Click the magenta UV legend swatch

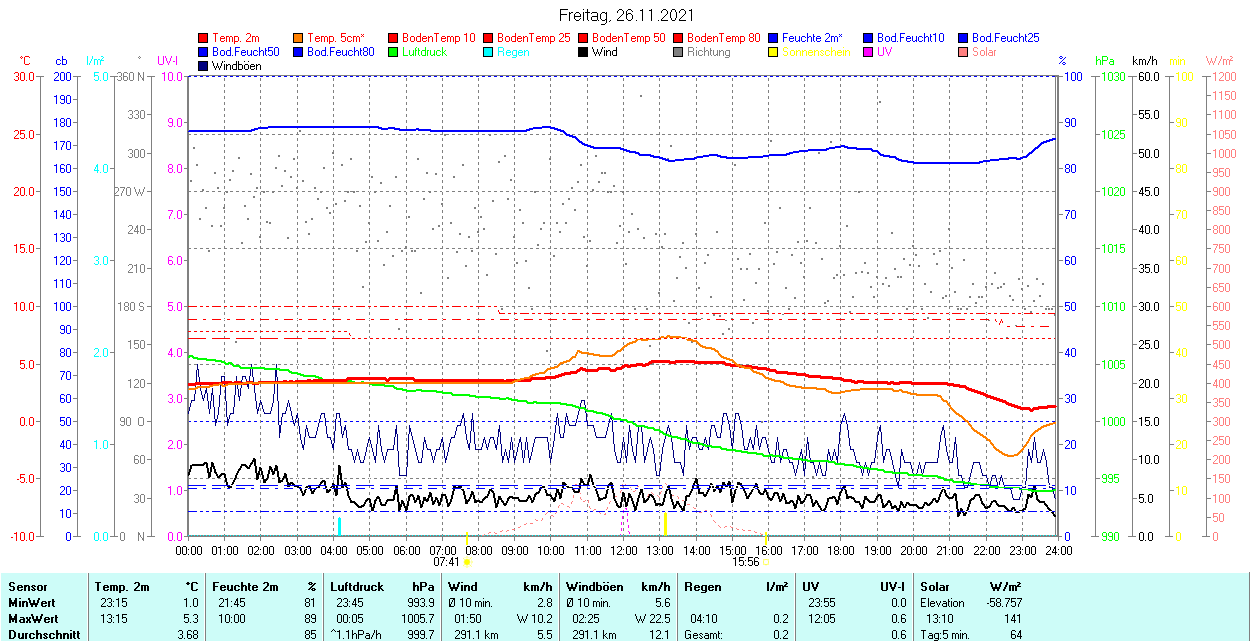coord(868,52)
